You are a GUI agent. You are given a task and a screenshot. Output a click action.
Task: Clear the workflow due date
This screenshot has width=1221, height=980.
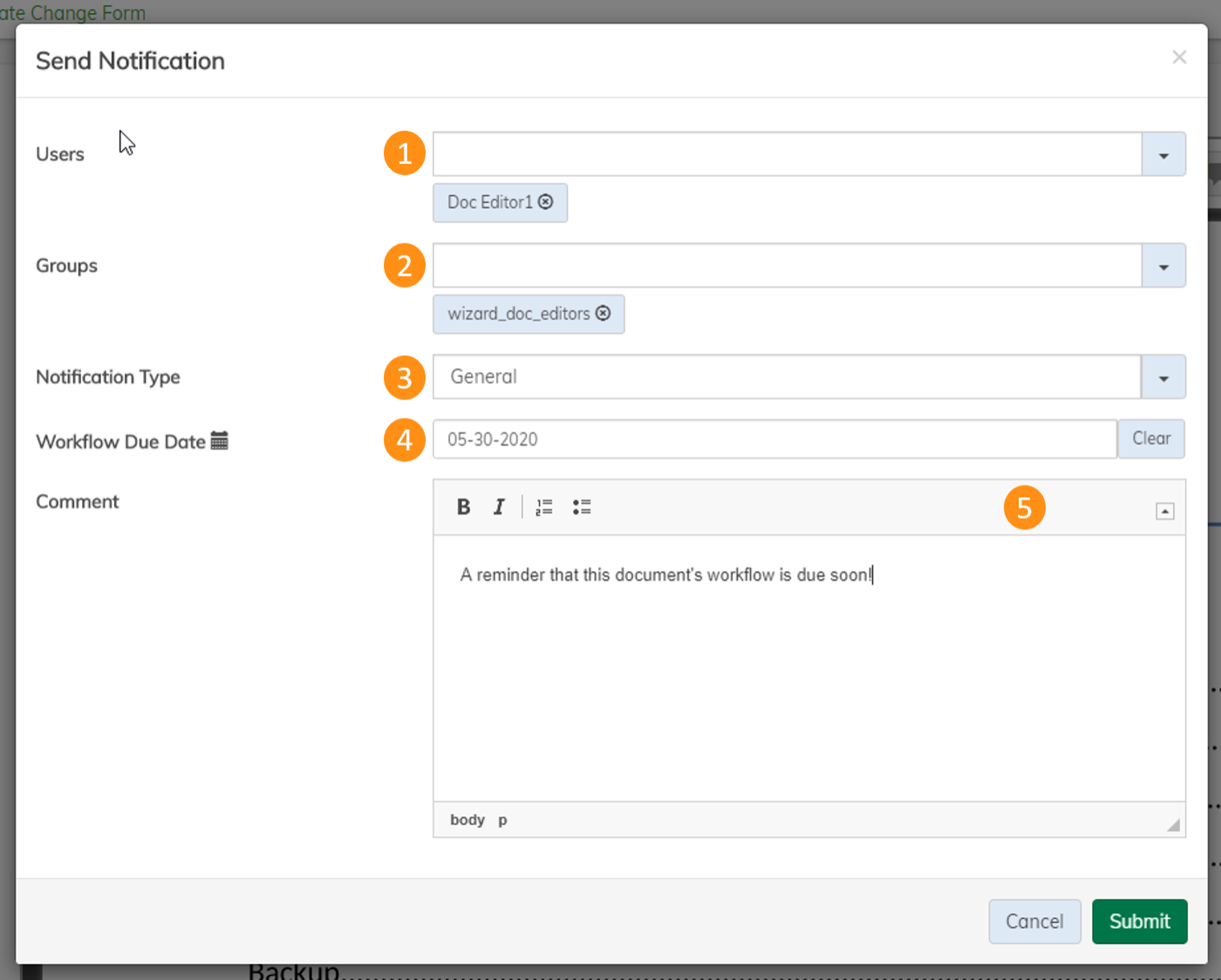(1150, 439)
